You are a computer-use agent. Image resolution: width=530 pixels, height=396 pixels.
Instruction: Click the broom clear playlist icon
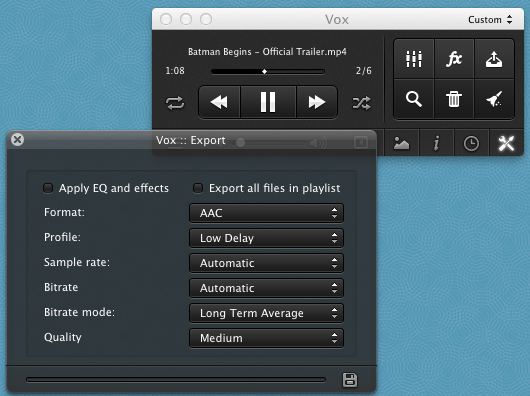(494, 99)
